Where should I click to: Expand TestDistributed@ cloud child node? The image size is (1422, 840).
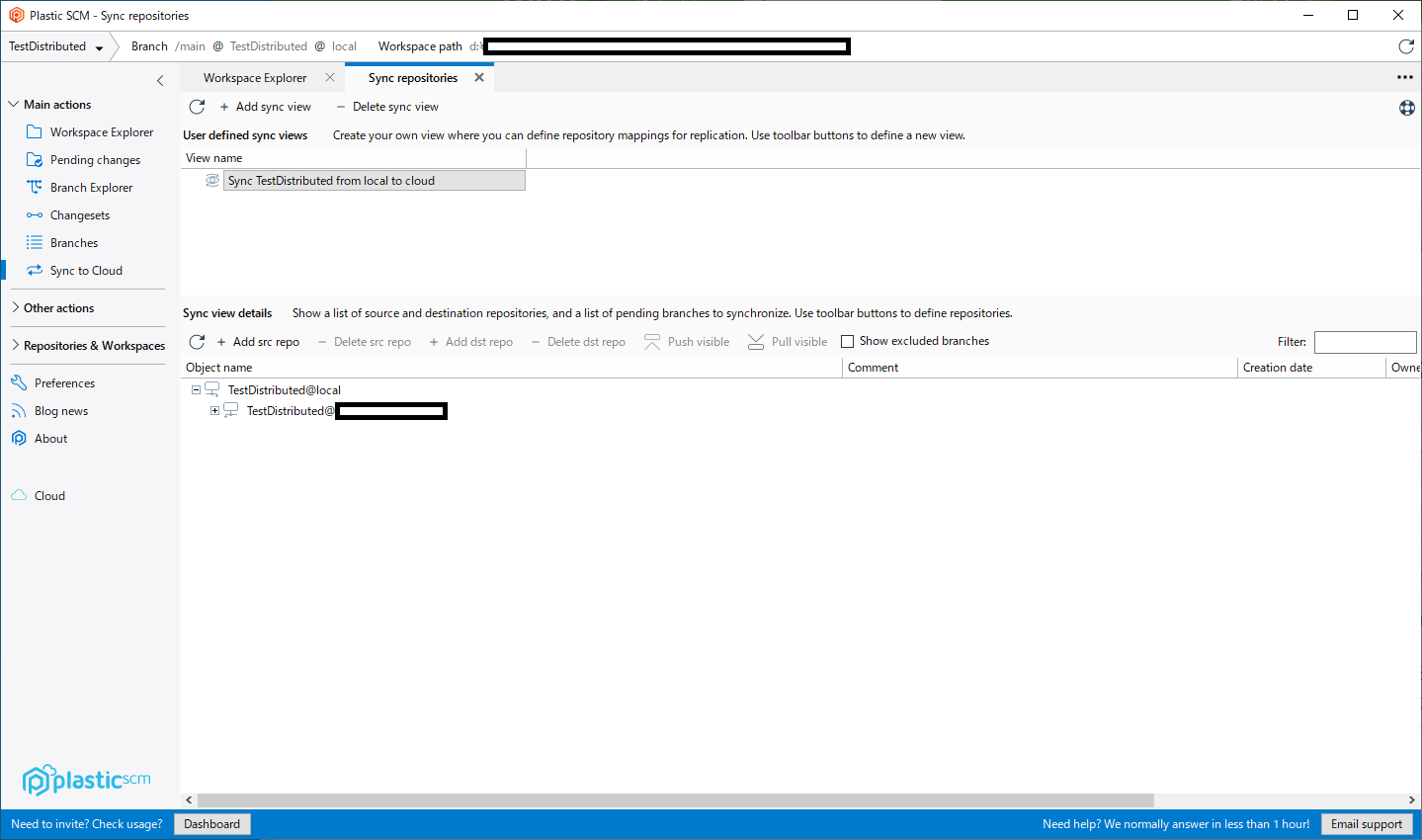pyautogui.click(x=214, y=411)
